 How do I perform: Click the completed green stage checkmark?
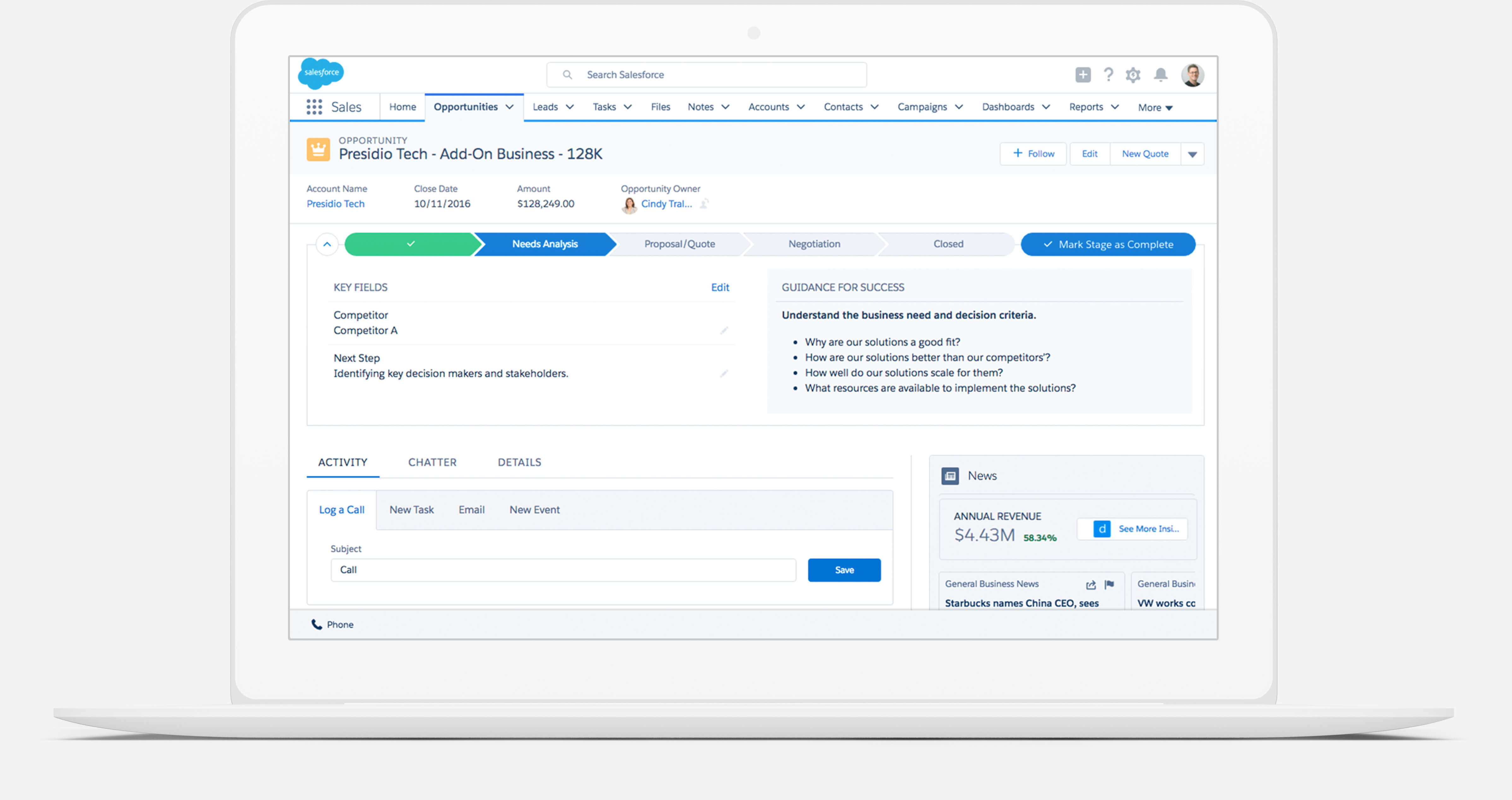[411, 244]
